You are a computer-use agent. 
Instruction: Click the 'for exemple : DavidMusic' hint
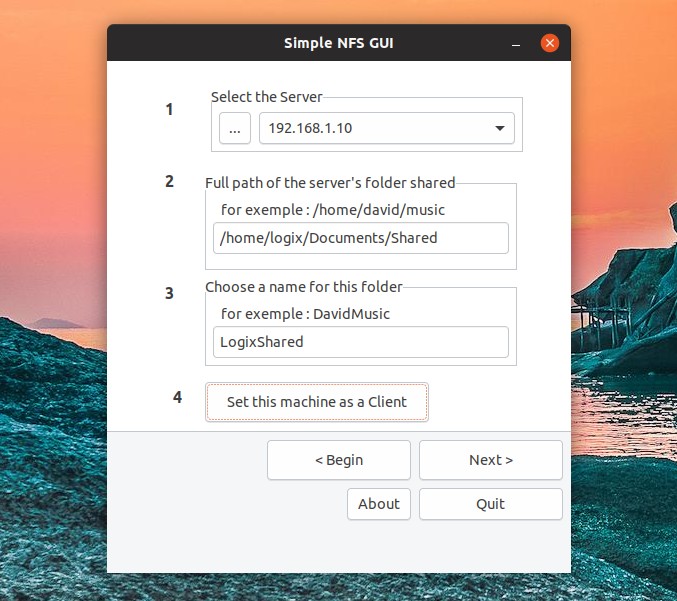tap(305, 314)
